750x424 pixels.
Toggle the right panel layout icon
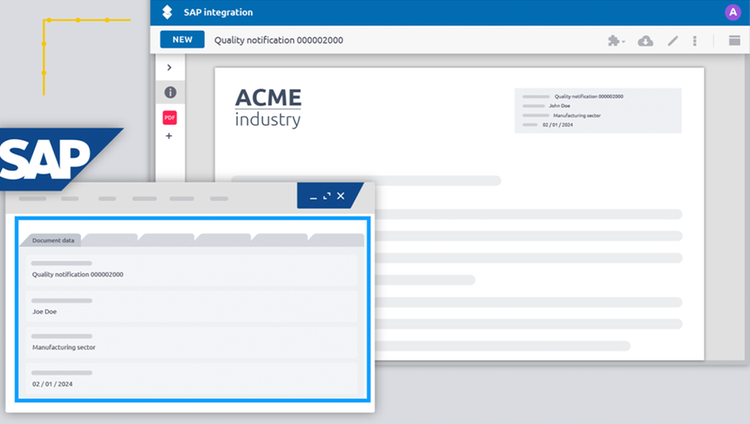coord(734,41)
